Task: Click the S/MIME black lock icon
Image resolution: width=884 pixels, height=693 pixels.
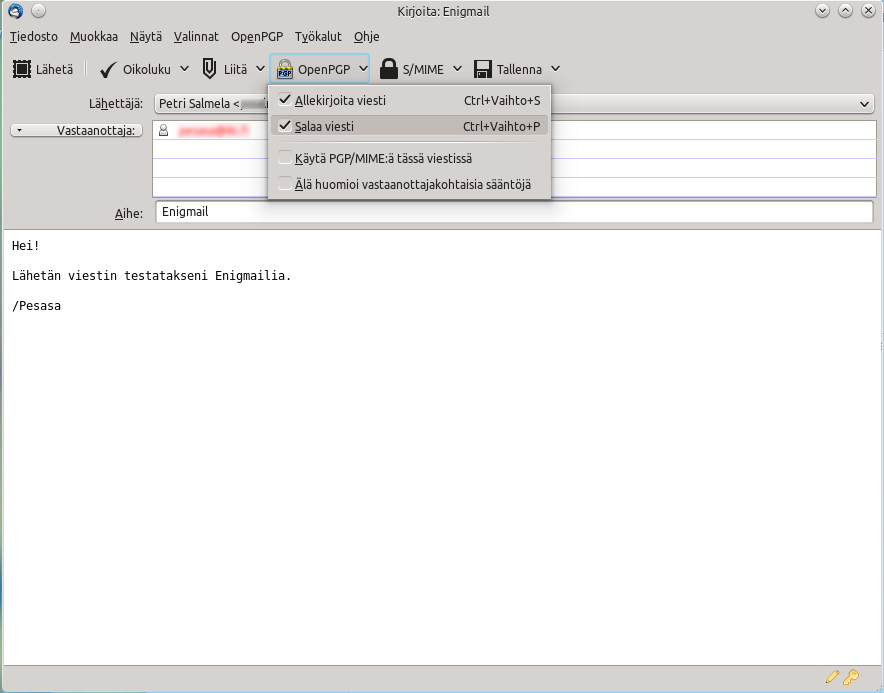Action: 388,69
